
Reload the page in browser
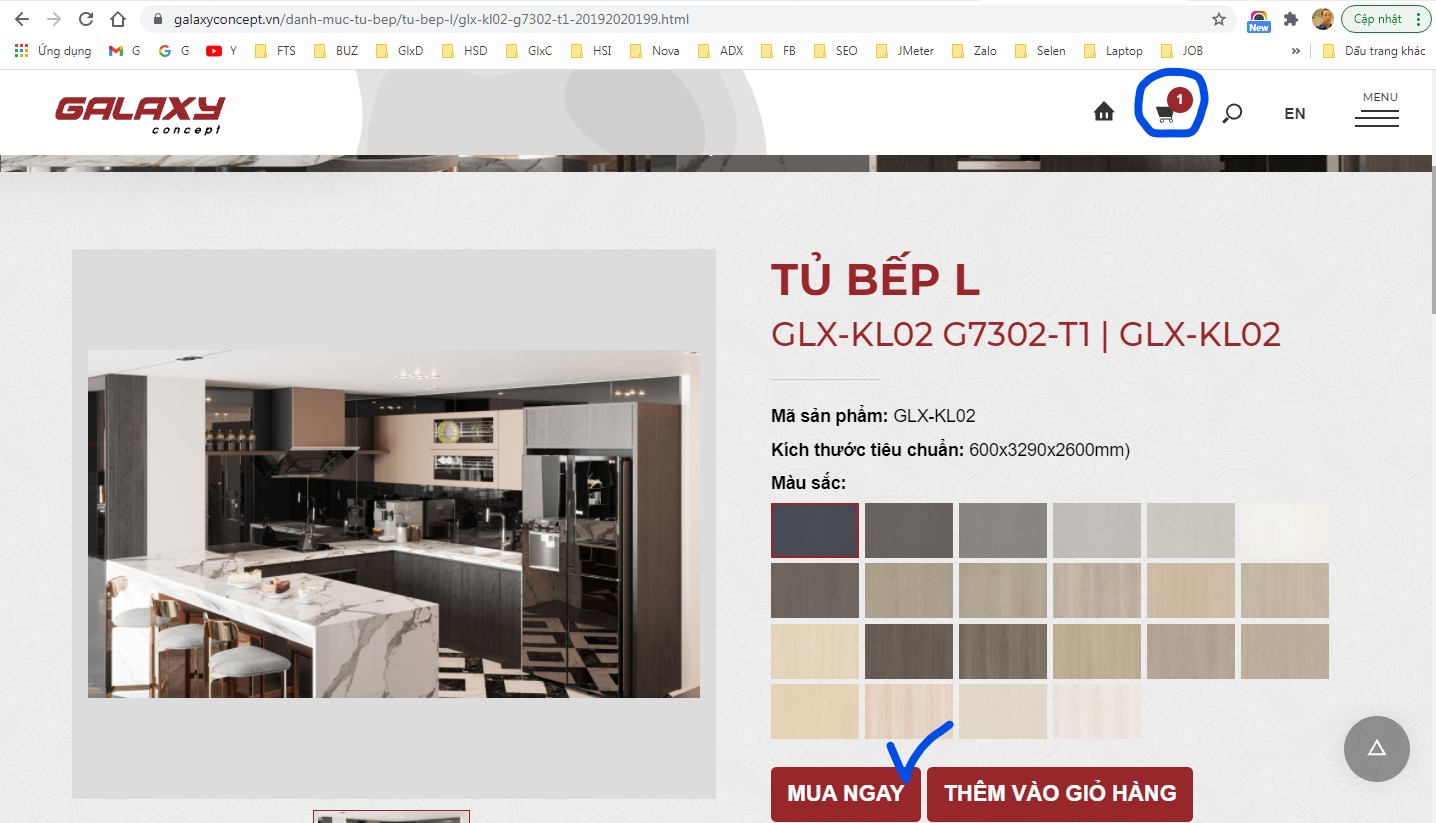pos(86,19)
